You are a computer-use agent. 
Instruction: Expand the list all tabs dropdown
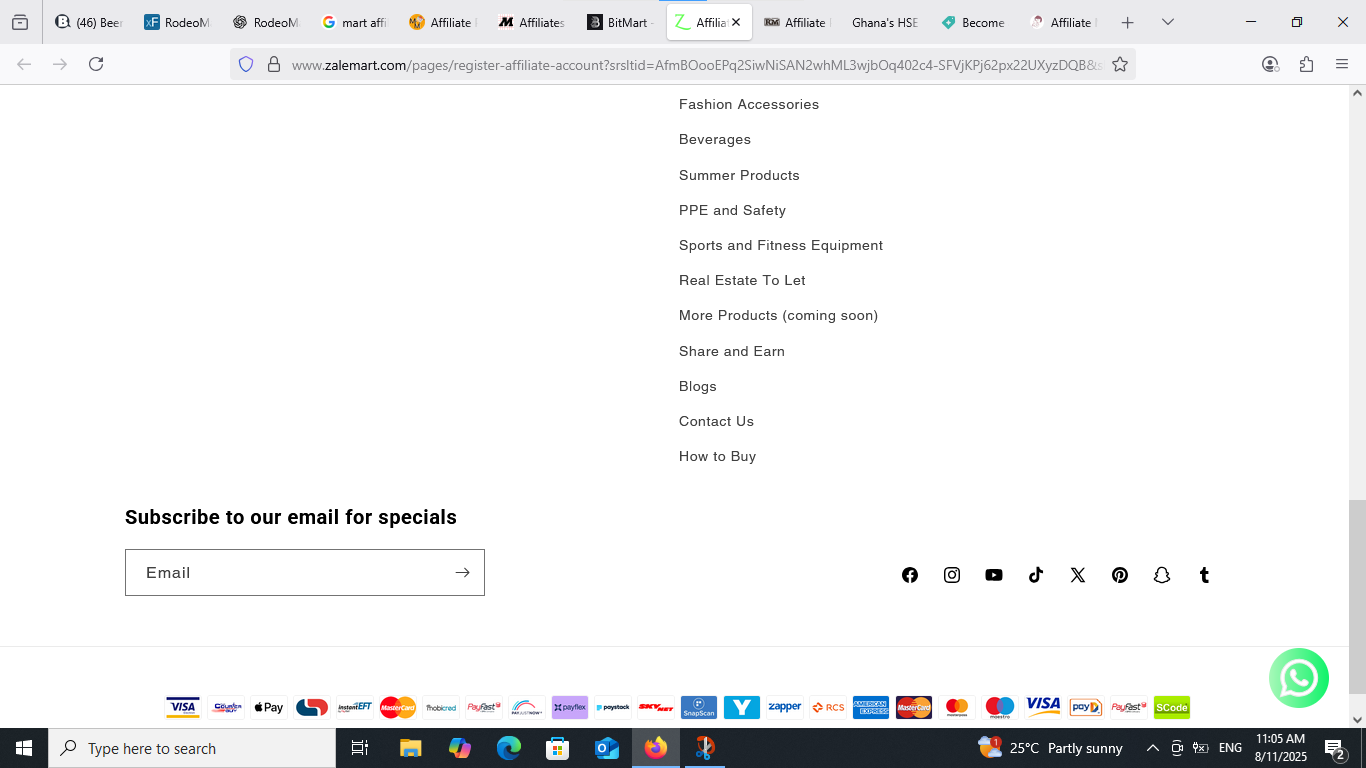pyautogui.click(x=1167, y=22)
